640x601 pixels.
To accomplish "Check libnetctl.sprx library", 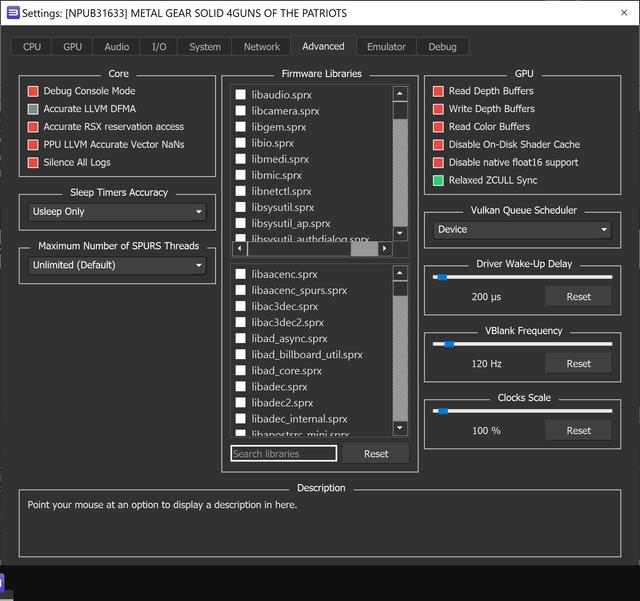I will 240,191.
